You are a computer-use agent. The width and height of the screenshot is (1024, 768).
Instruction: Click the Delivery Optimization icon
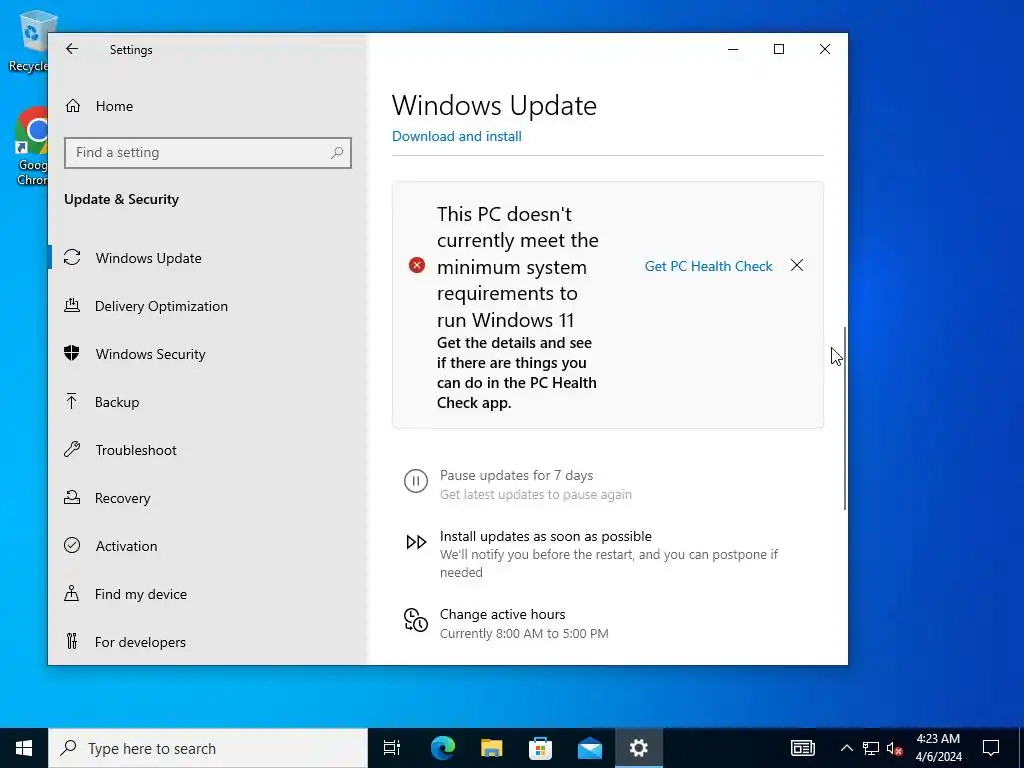72,306
